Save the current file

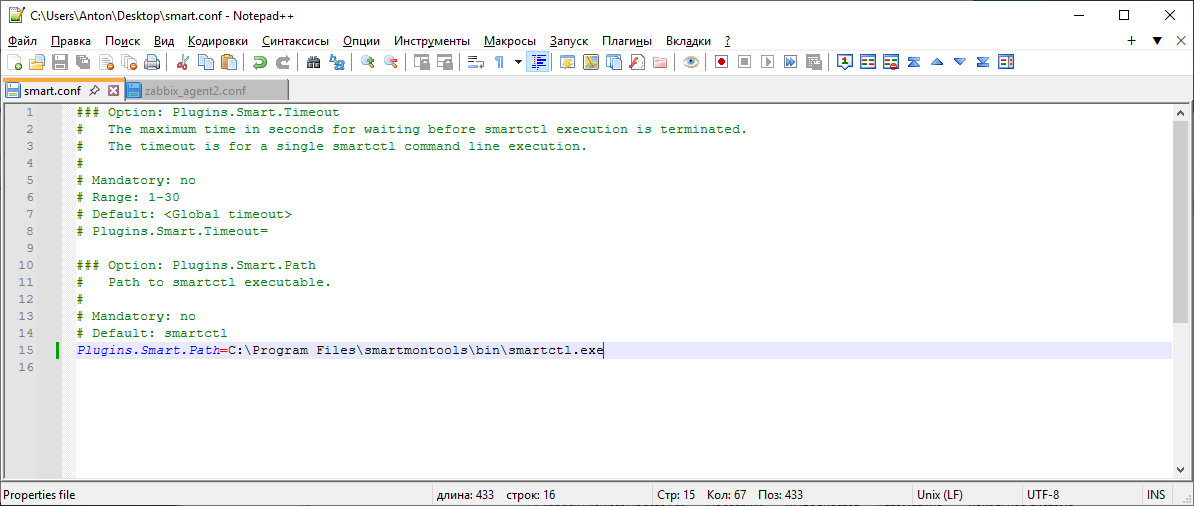[59, 62]
